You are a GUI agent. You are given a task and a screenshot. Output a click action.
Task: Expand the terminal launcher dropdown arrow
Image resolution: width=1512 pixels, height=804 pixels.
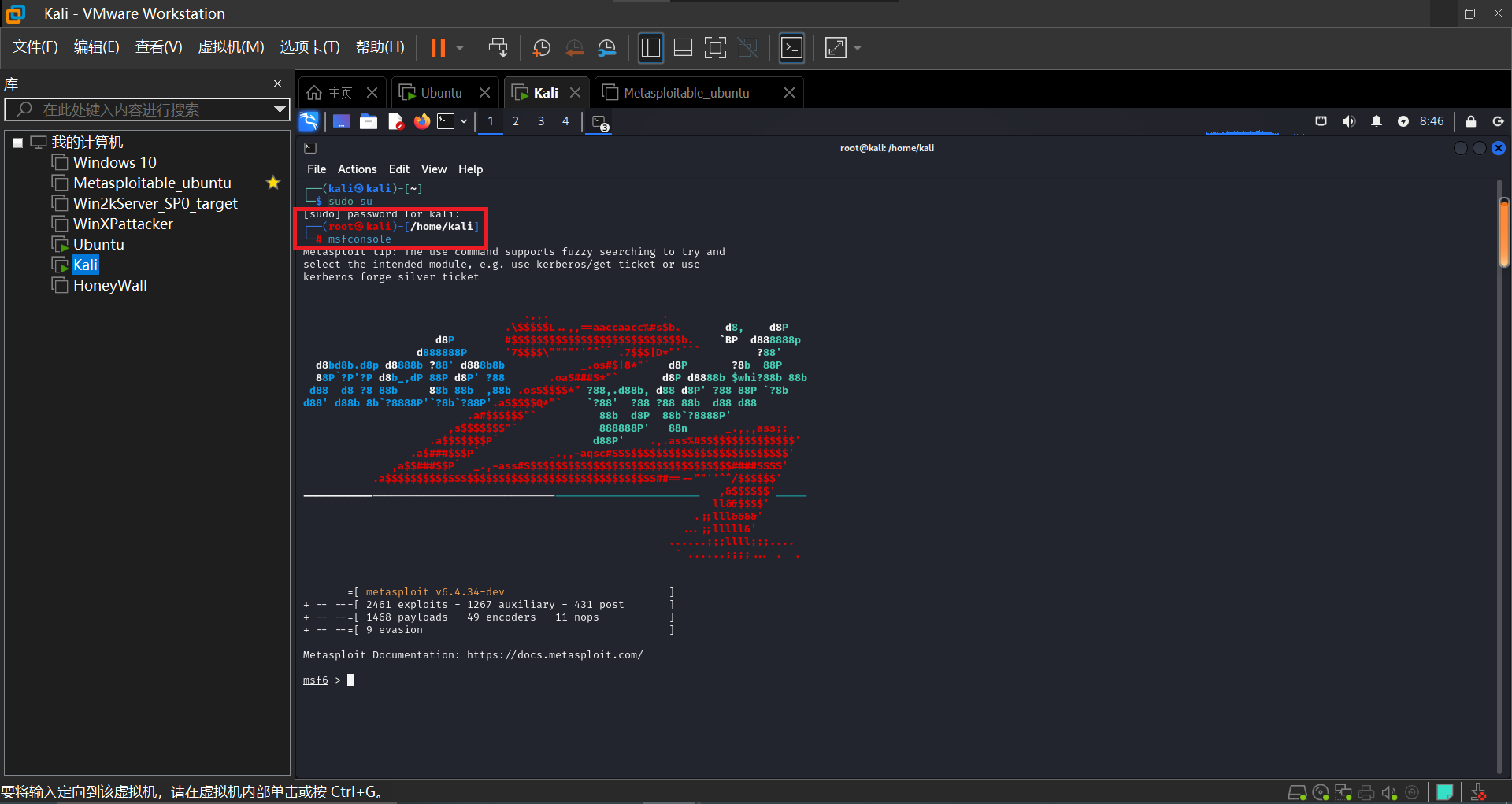[464, 121]
